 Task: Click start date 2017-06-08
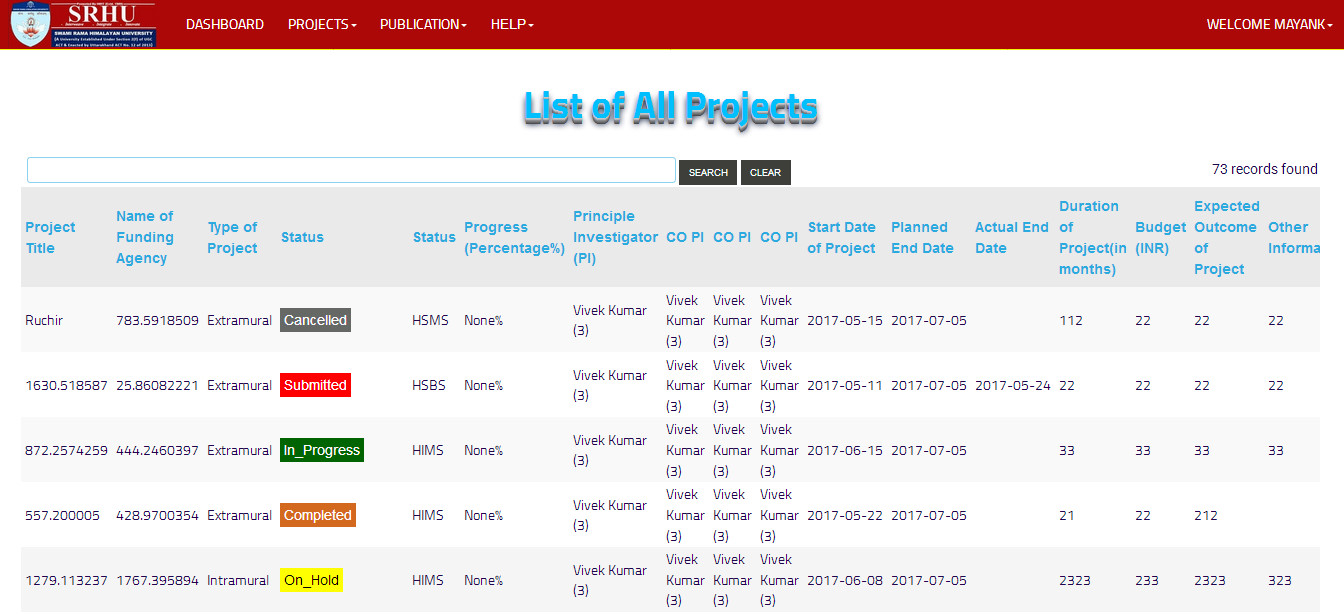pyautogui.click(x=845, y=580)
